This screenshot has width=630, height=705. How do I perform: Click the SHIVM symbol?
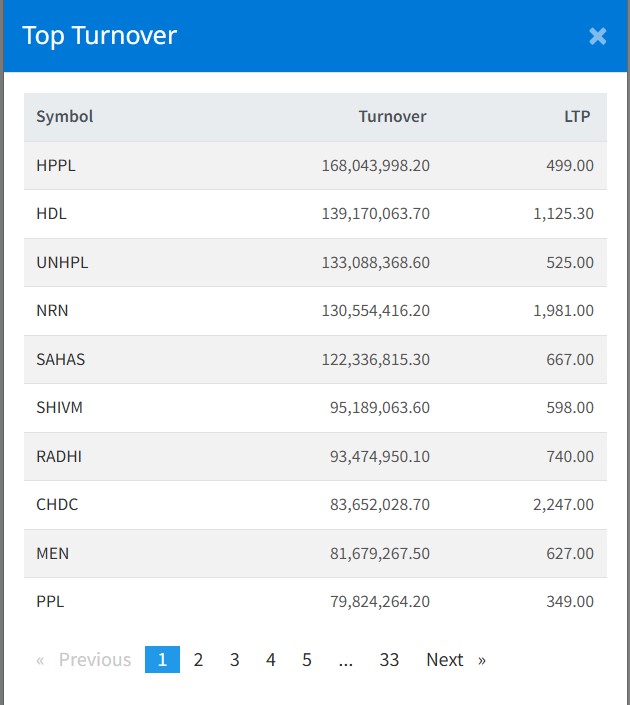[59, 408]
